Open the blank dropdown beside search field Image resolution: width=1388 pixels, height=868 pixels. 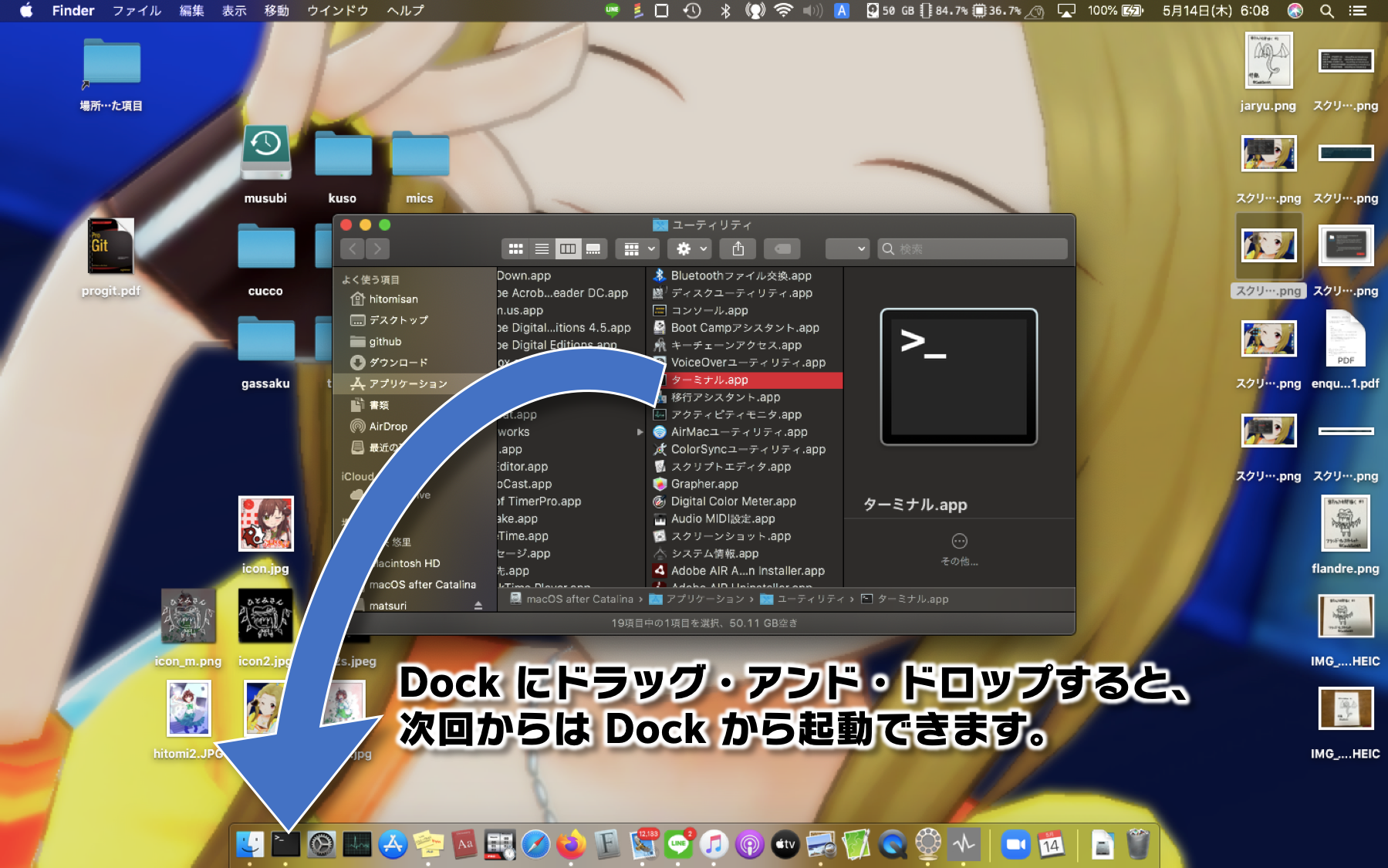click(847, 248)
